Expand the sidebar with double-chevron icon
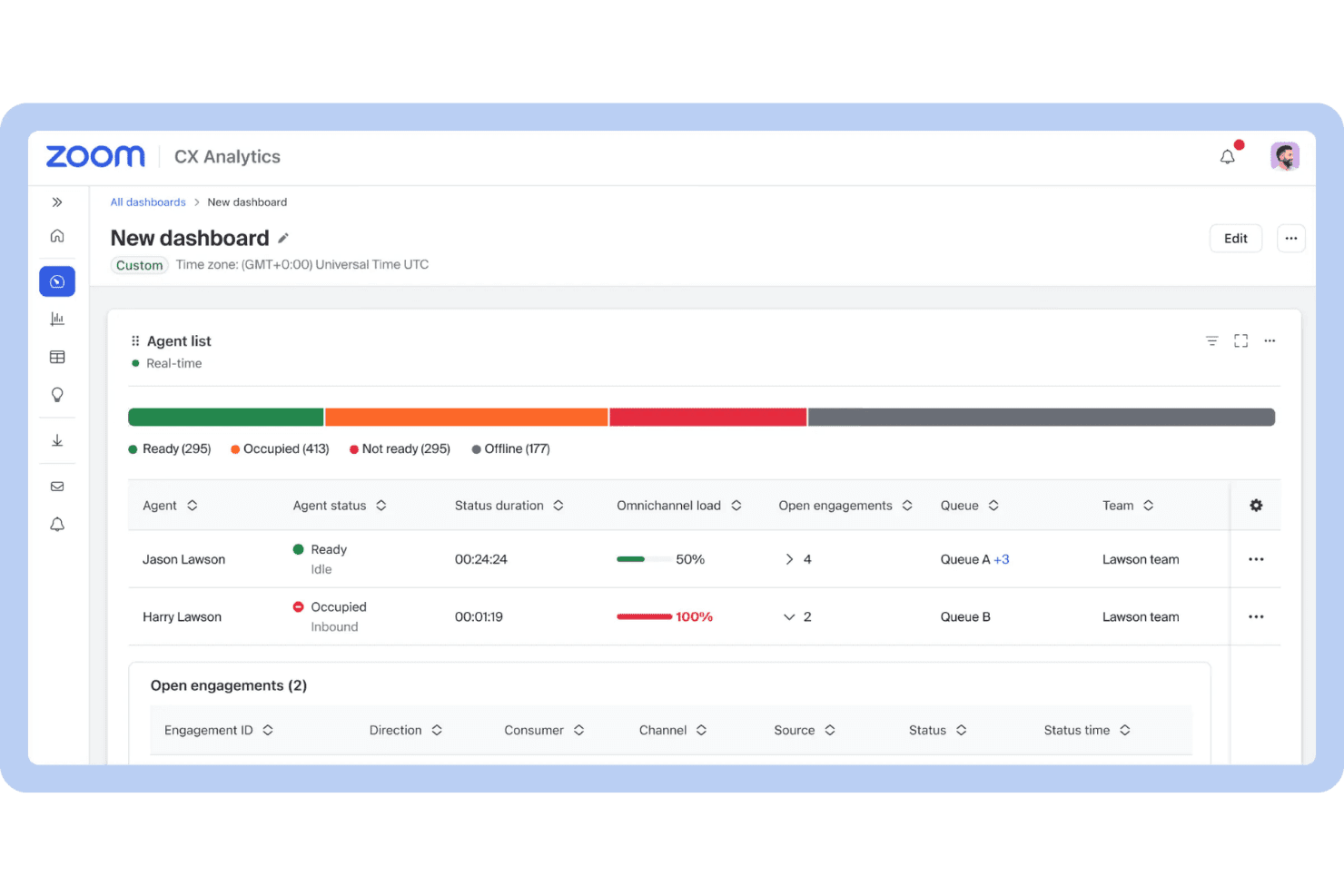 [57, 202]
